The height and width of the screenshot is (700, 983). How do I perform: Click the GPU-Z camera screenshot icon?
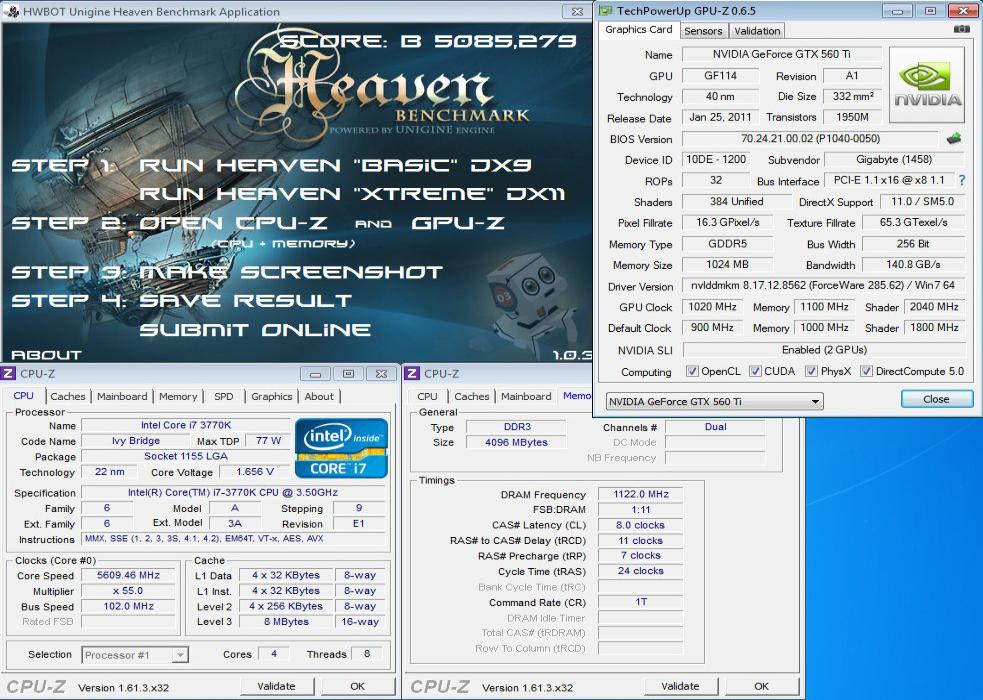(x=961, y=29)
